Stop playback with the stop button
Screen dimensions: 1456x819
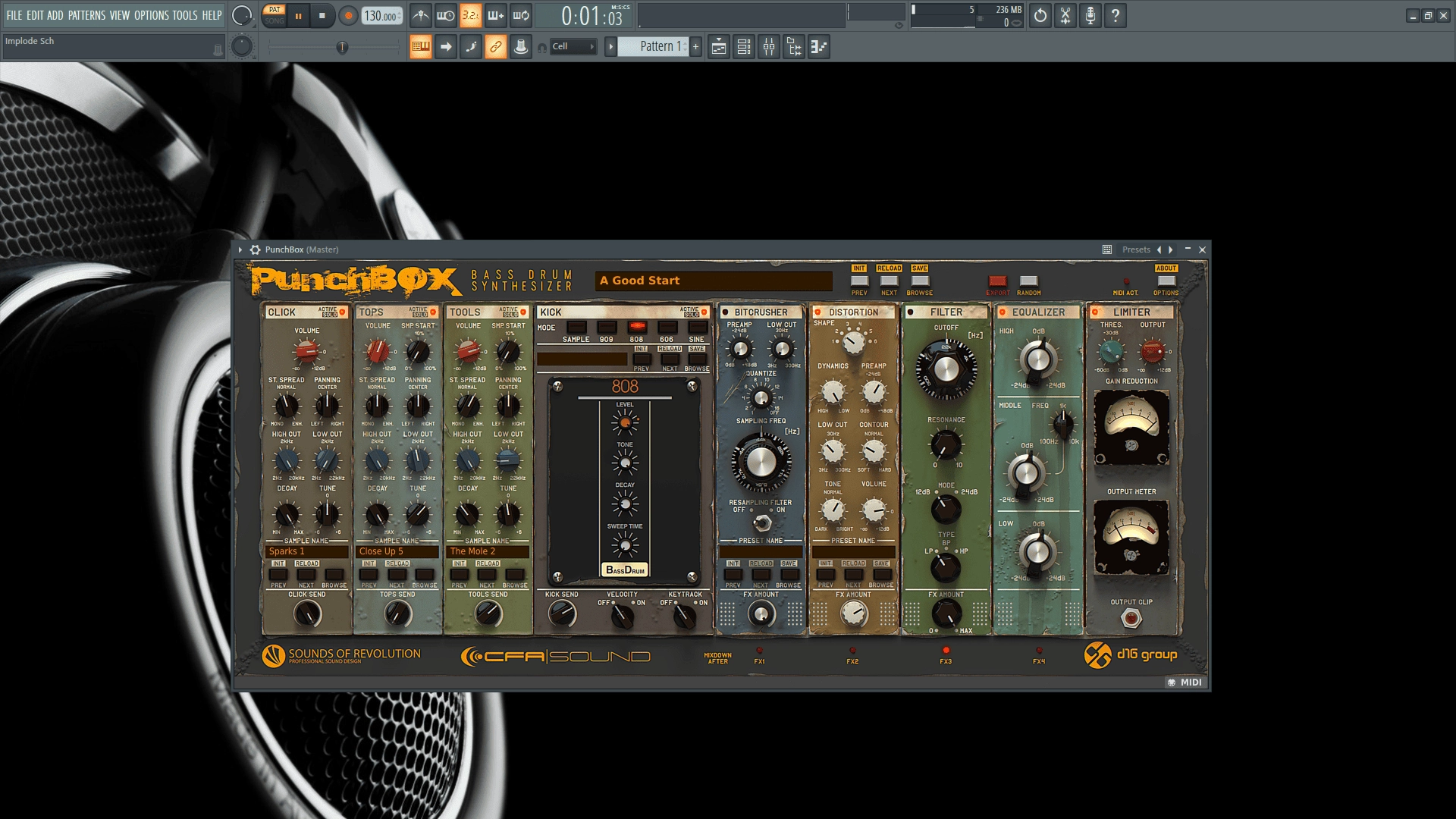[x=322, y=15]
